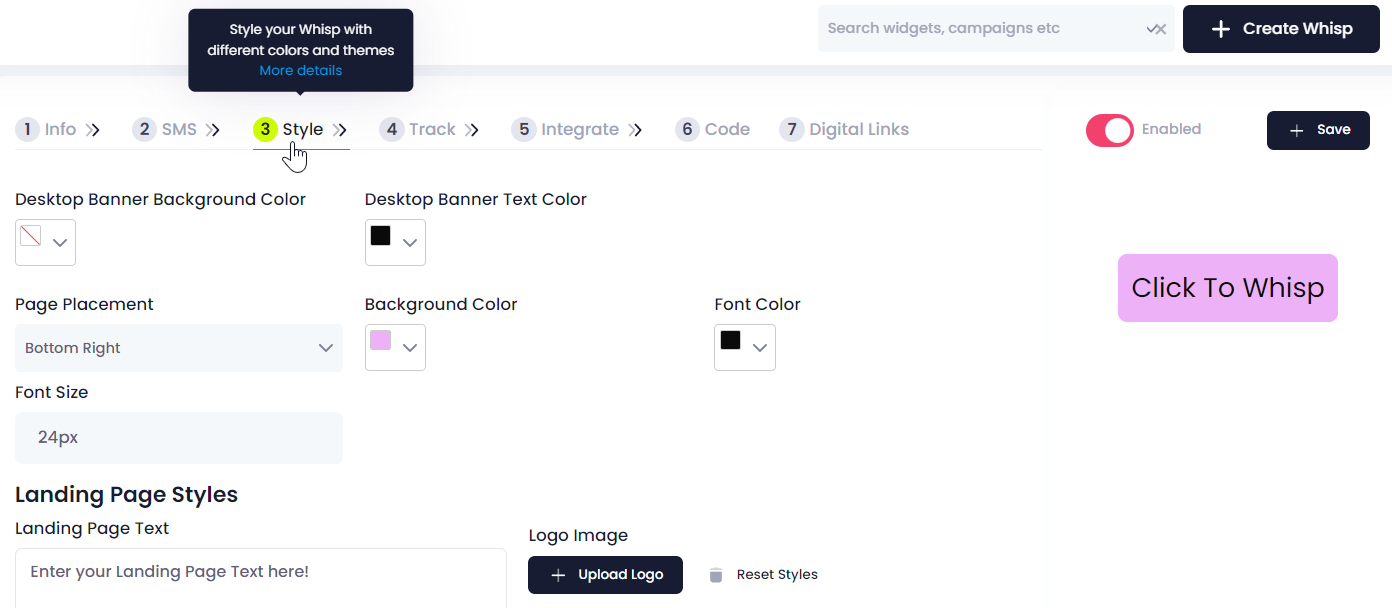Expand the Background Color picker chevron
This screenshot has width=1392, height=608.
click(410, 348)
